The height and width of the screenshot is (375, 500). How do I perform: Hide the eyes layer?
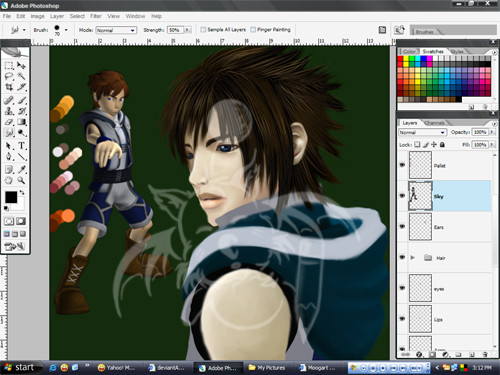tap(402, 288)
